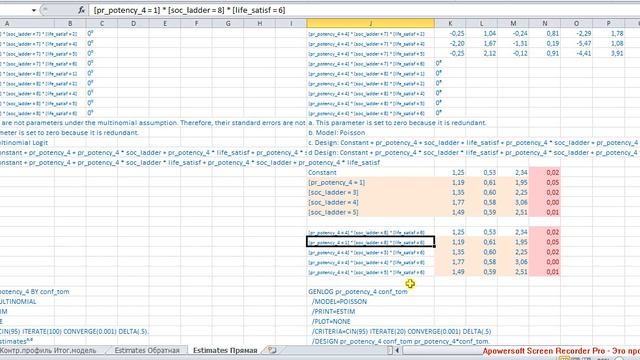The height and width of the screenshot is (360, 640).
Task: Click the cell with value 1,08
Action: (608, 43)
